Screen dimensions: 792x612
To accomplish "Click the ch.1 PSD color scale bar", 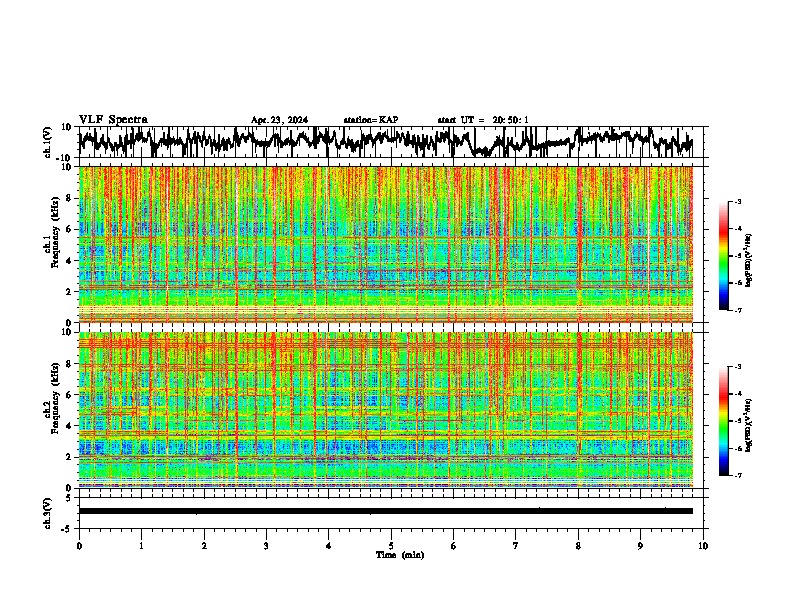I will point(724,256).
